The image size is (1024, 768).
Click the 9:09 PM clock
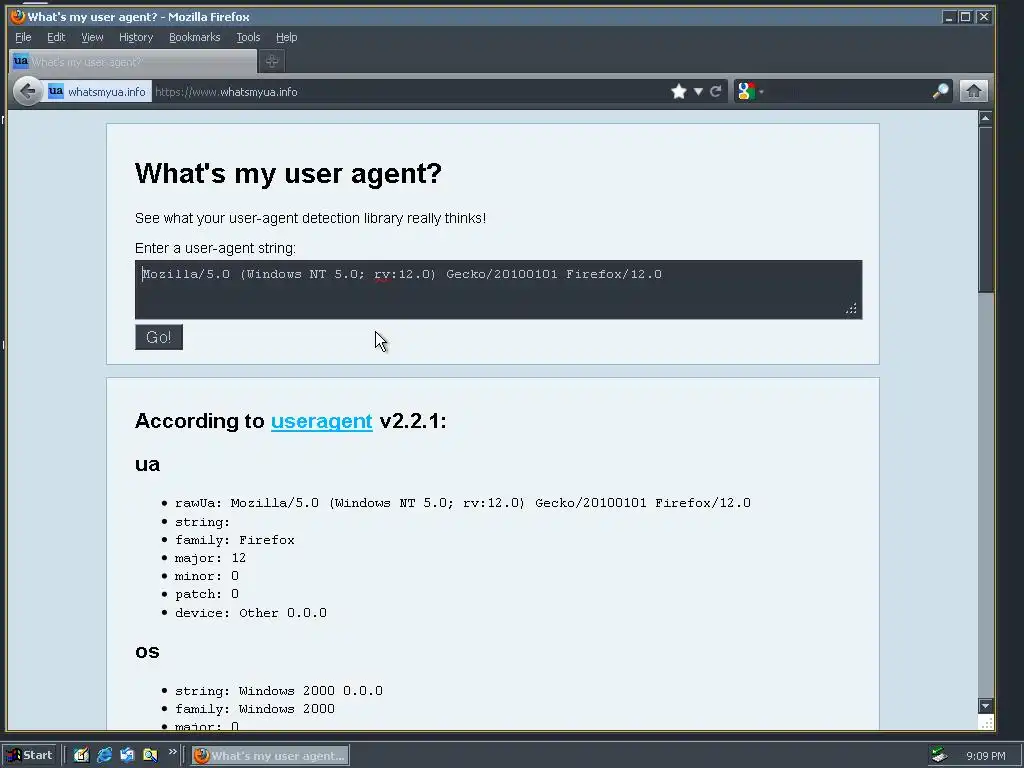tap(985, 756)
